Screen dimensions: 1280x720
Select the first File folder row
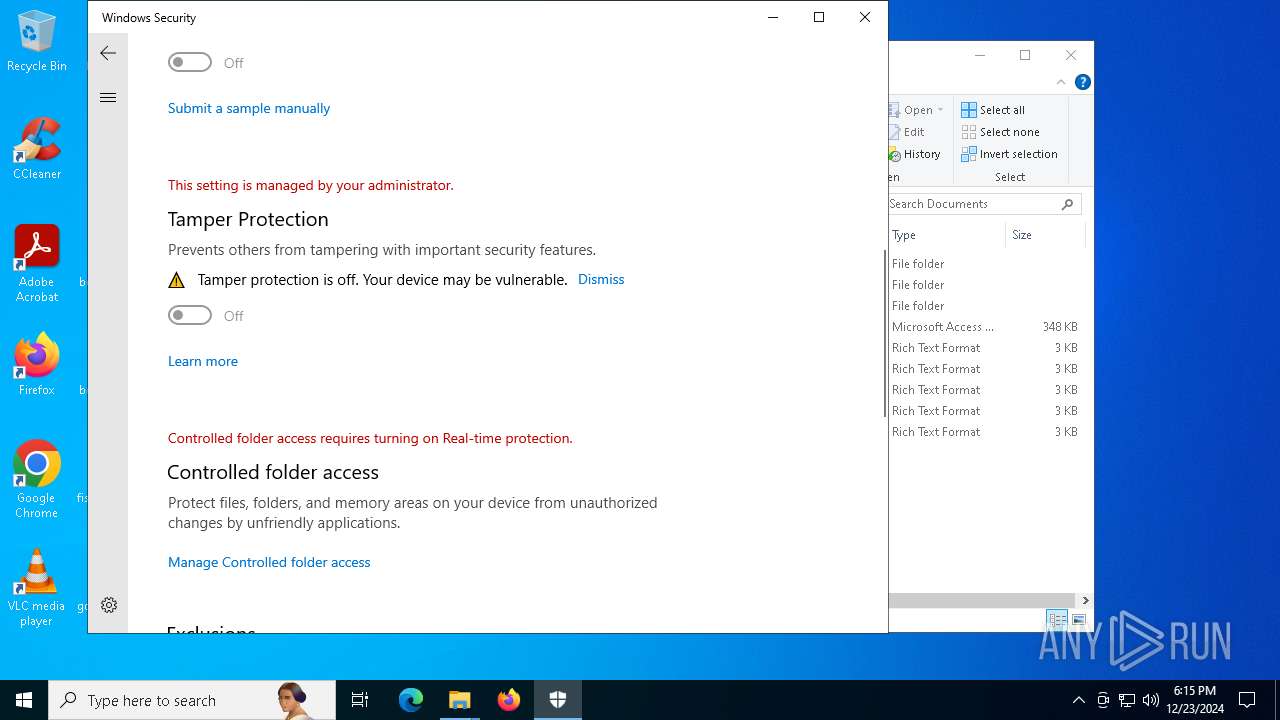pyautogui.click(x=985, y=264)
